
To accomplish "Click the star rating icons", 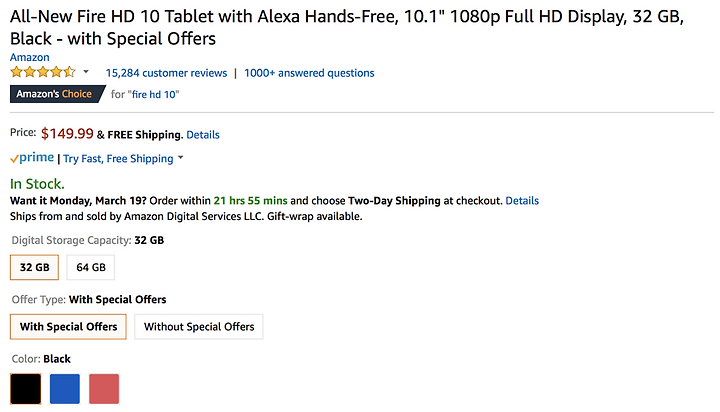I will 43,72.
